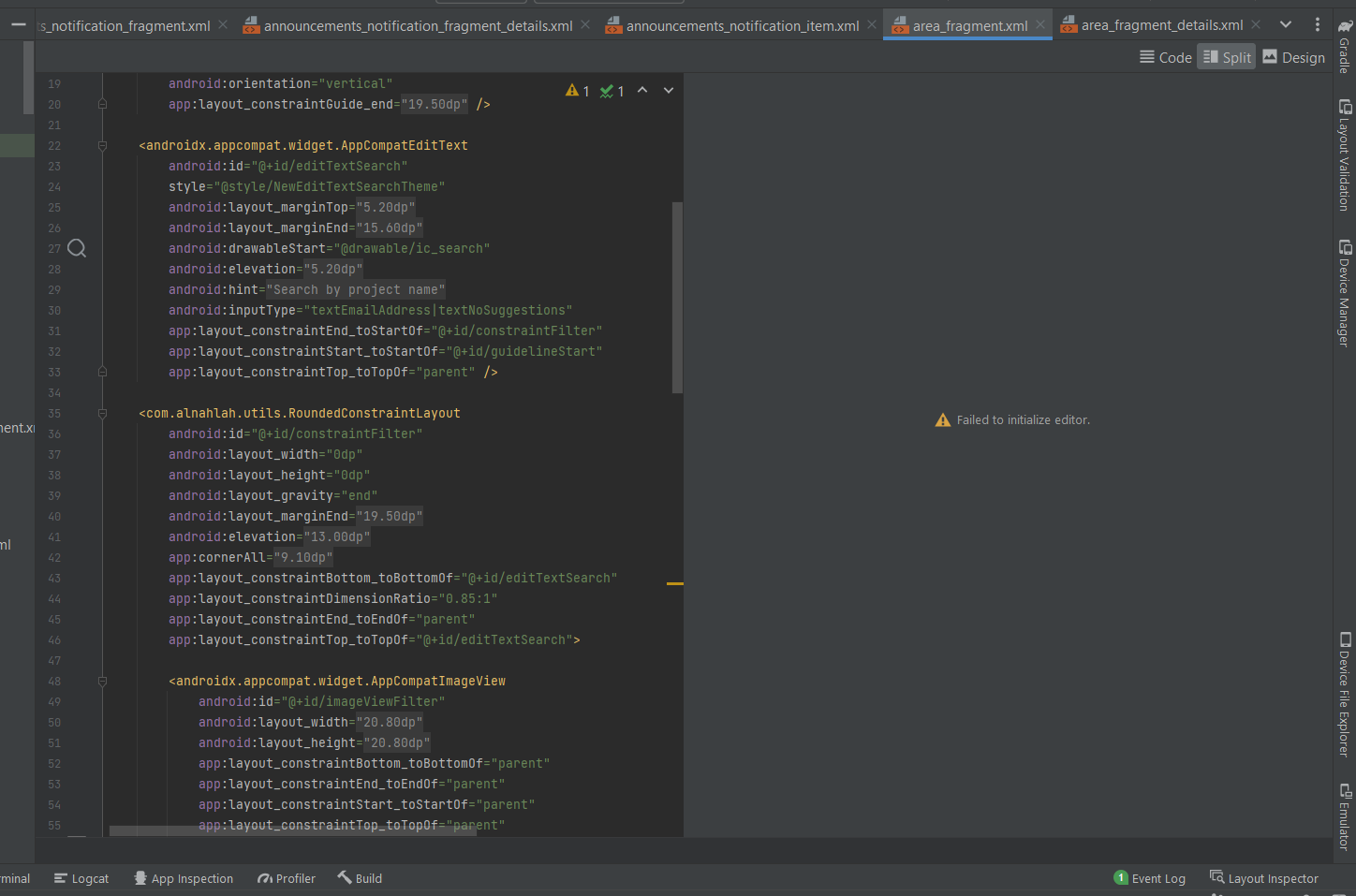
Task: Collapse AppCompatImageView tag at line 48
Action: [102, 681]
